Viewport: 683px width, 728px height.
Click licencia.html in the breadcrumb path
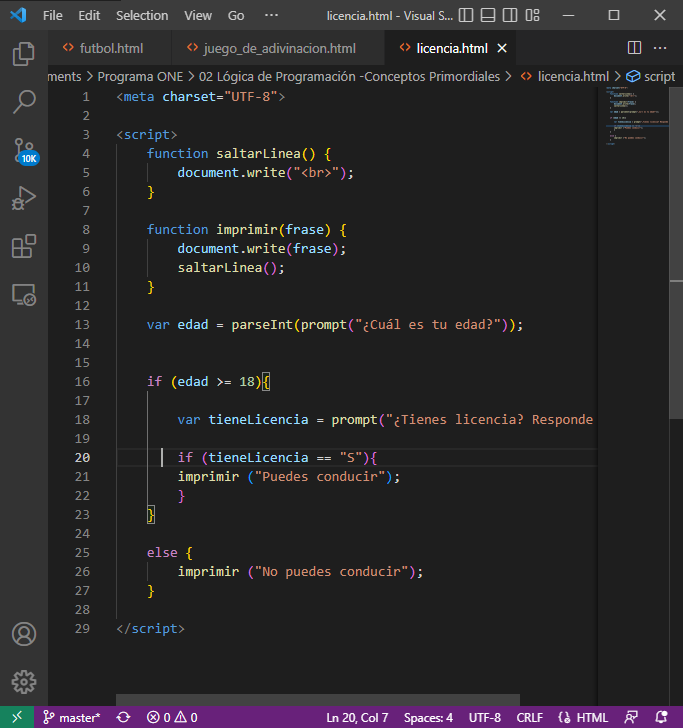572,76
